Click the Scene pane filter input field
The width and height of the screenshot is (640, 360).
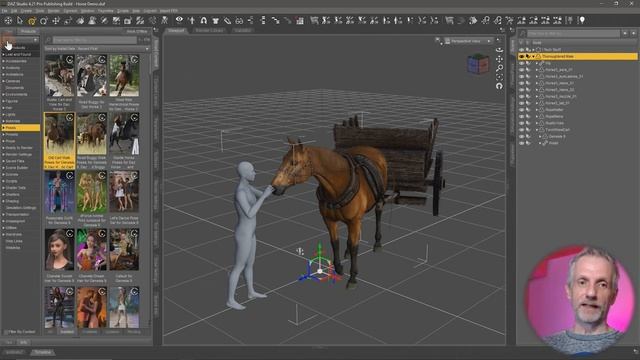573,33
